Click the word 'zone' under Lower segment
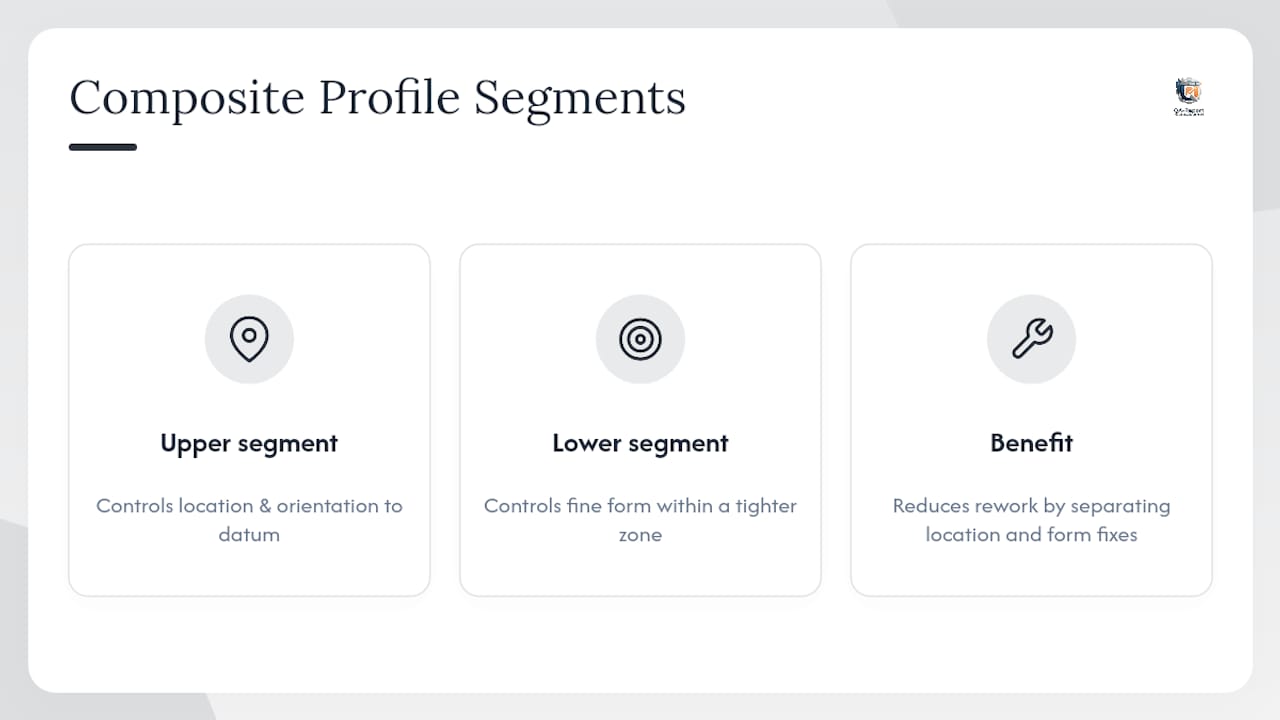1280x720 pixels. click(640, 535)
